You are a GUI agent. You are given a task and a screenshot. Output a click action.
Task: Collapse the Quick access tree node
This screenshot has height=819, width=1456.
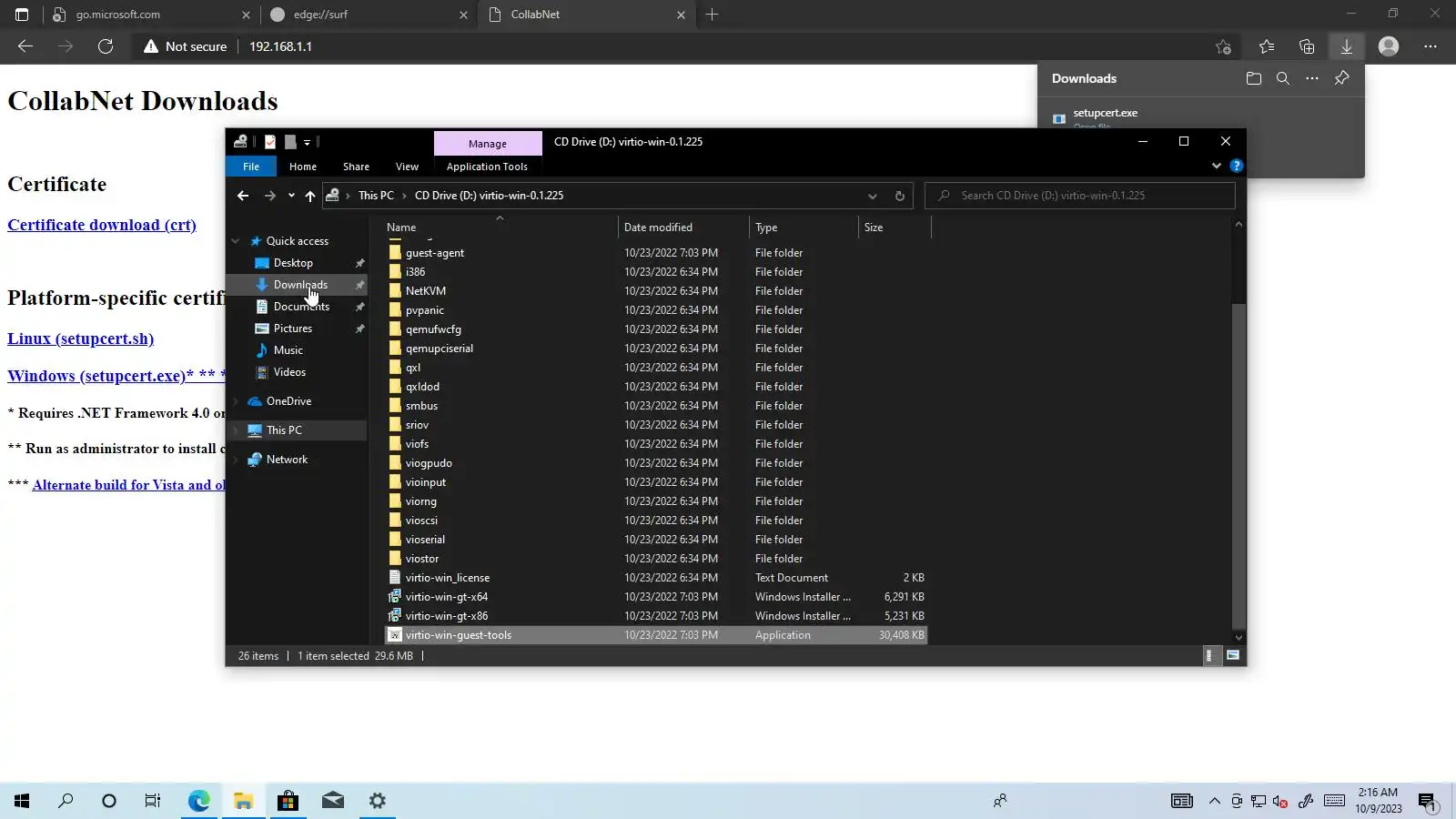pyautogui.click(x=236, y=241)
